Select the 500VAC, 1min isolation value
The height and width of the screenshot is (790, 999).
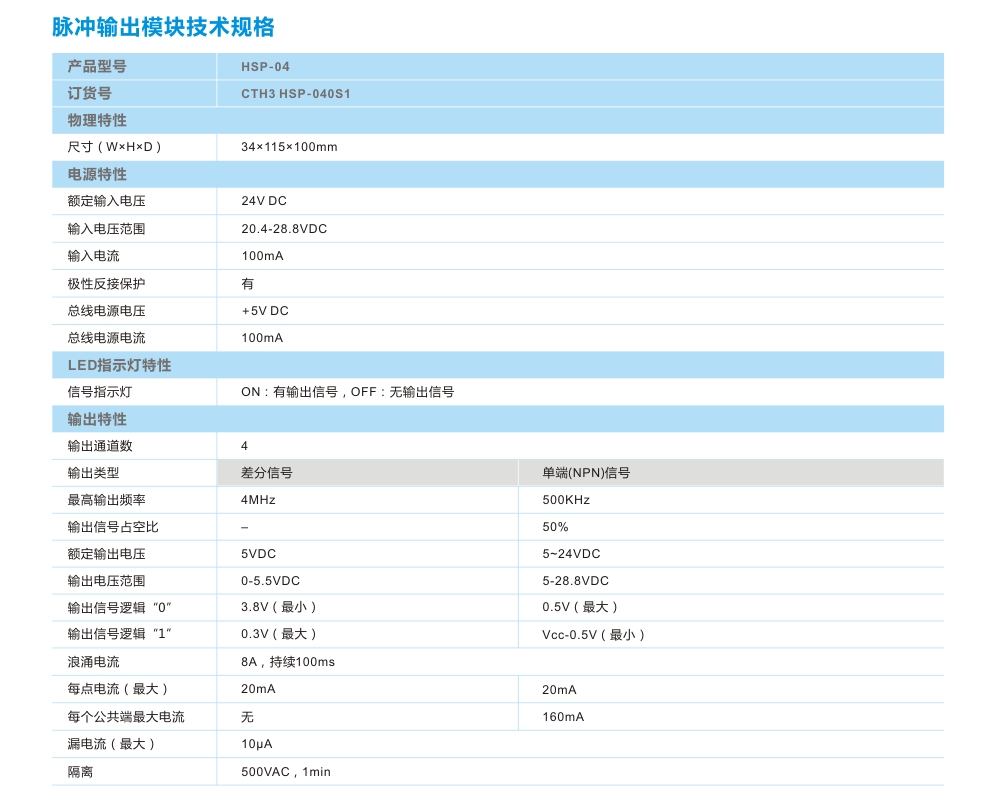tap(286, 772)
